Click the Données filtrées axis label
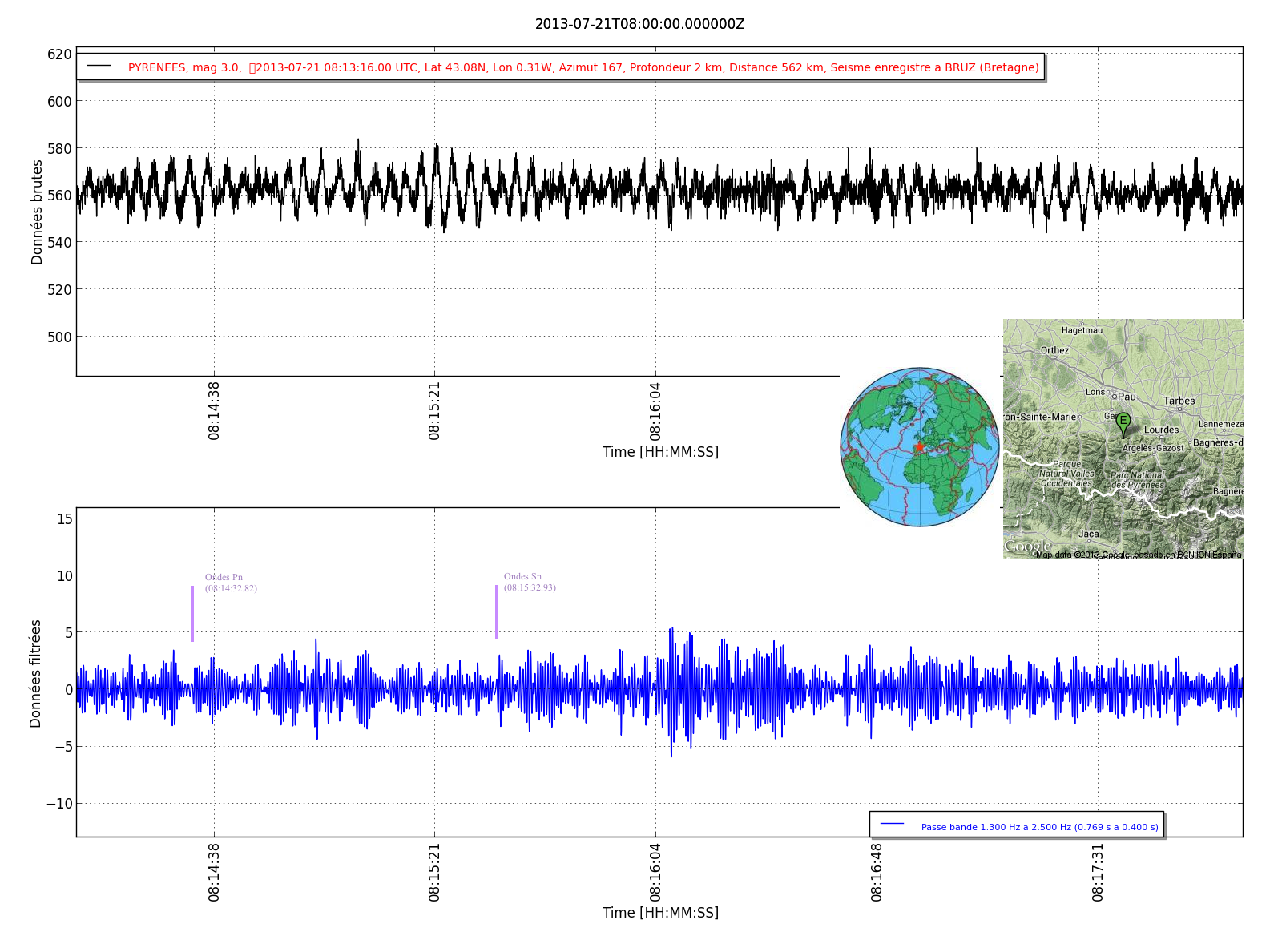Viewport: 1282px width, 952px height. click(x=35, y=673)
